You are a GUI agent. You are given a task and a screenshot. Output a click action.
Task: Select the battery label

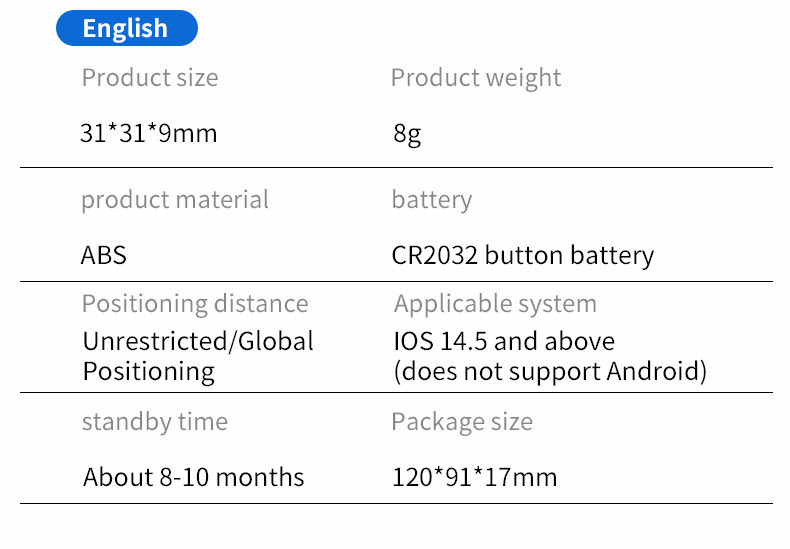[431, 200]
